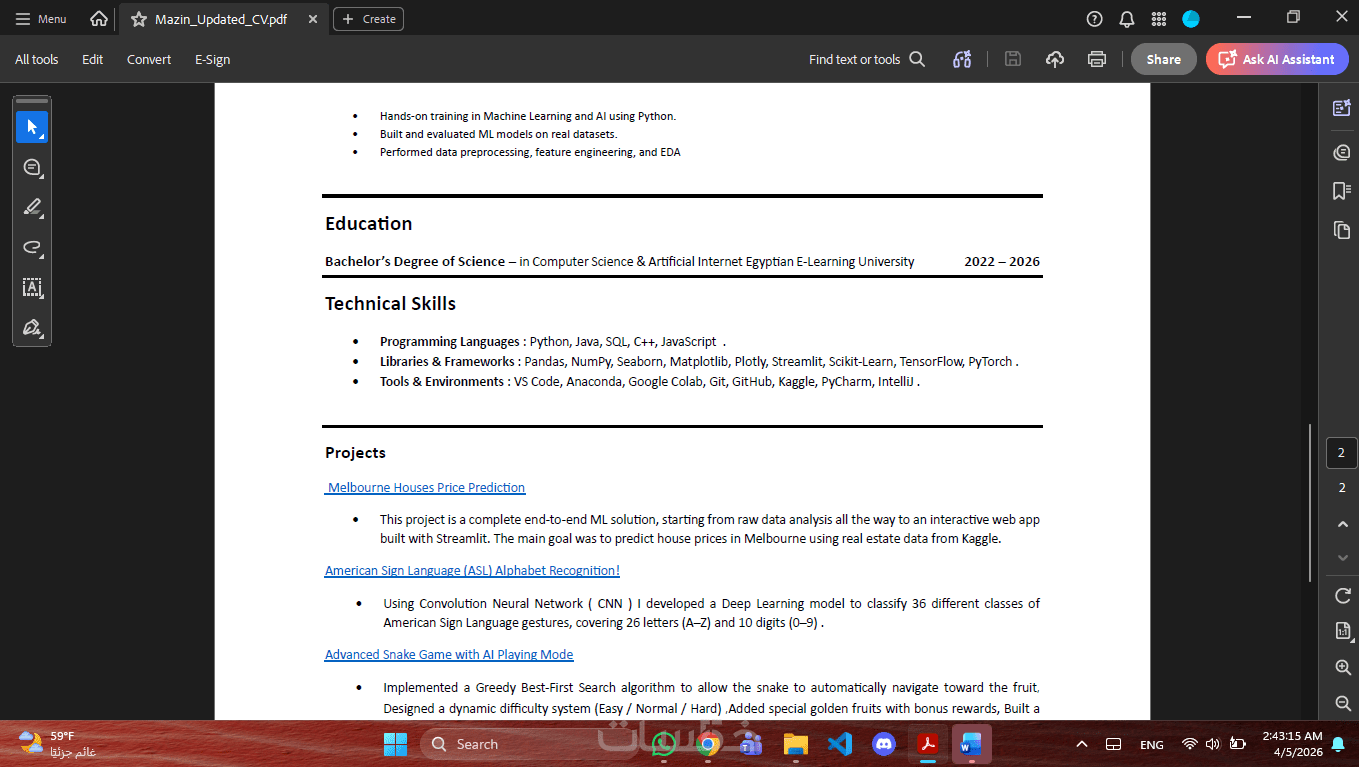Open WhatsApp from the taskbar
The image size is (1359, 767).
(x=663, y=744)
